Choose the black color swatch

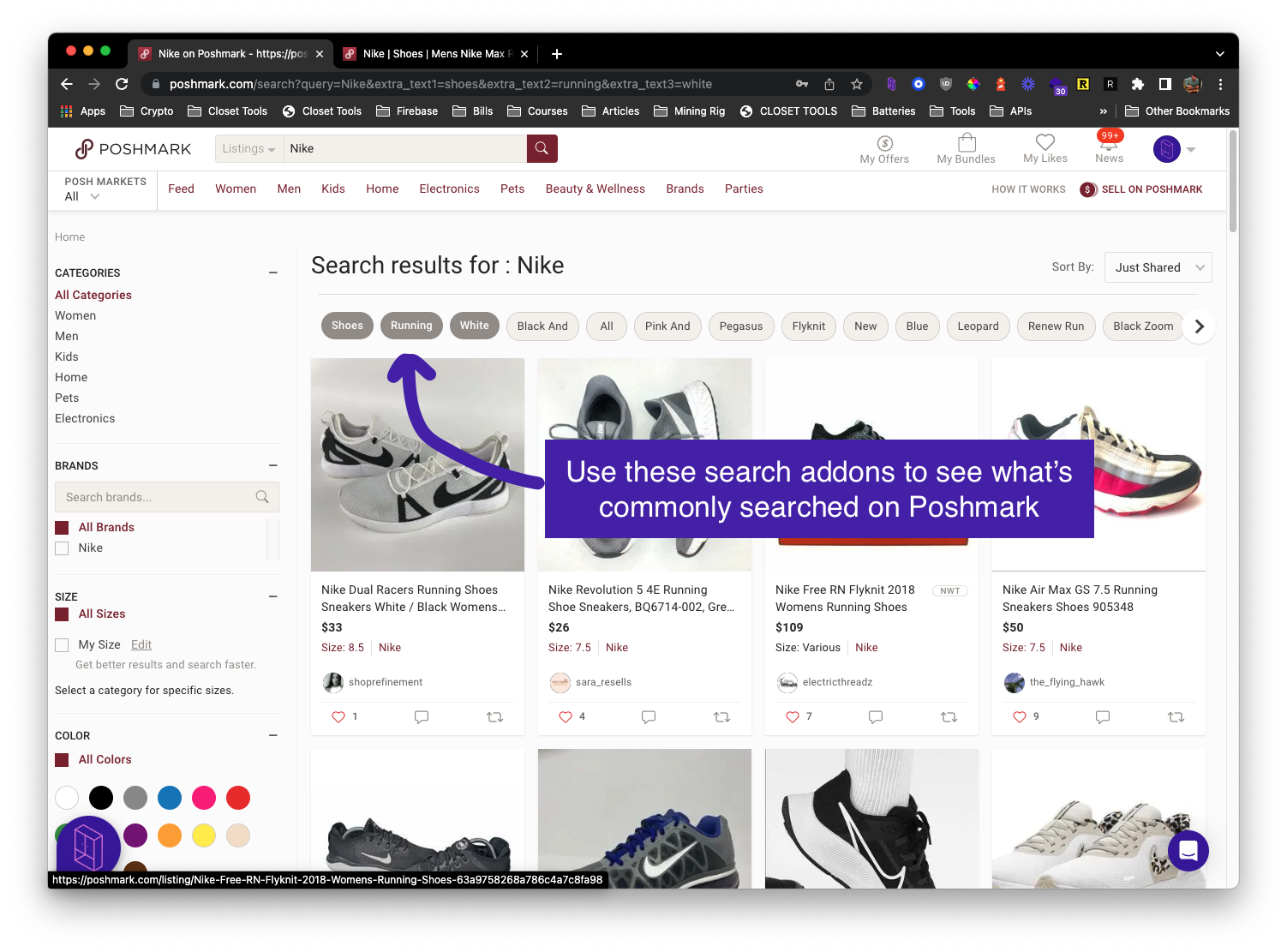[x=101, y=798]
